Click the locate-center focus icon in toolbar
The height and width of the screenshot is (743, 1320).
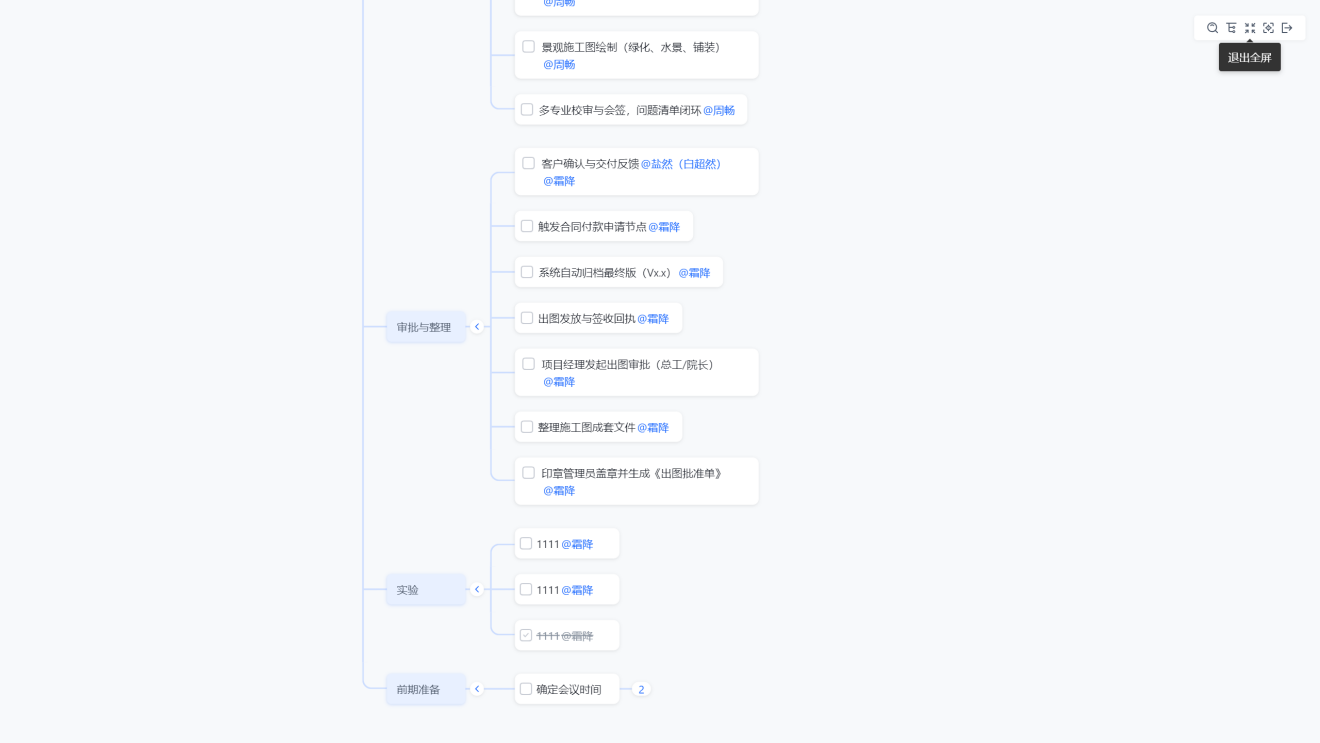pyautogui.click(x=1268, y=28)
